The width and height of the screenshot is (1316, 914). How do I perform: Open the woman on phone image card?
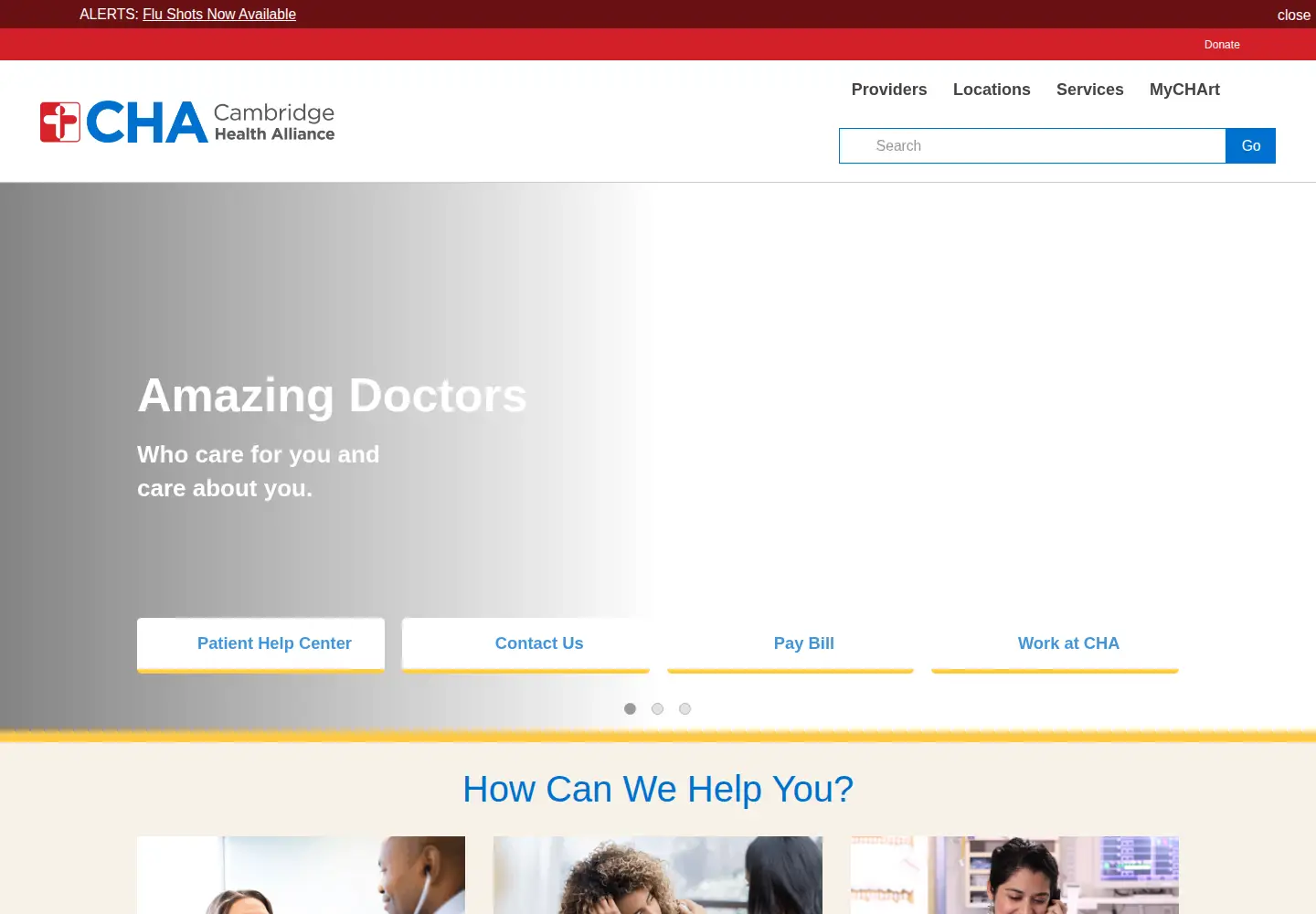tap(1014, 875)
